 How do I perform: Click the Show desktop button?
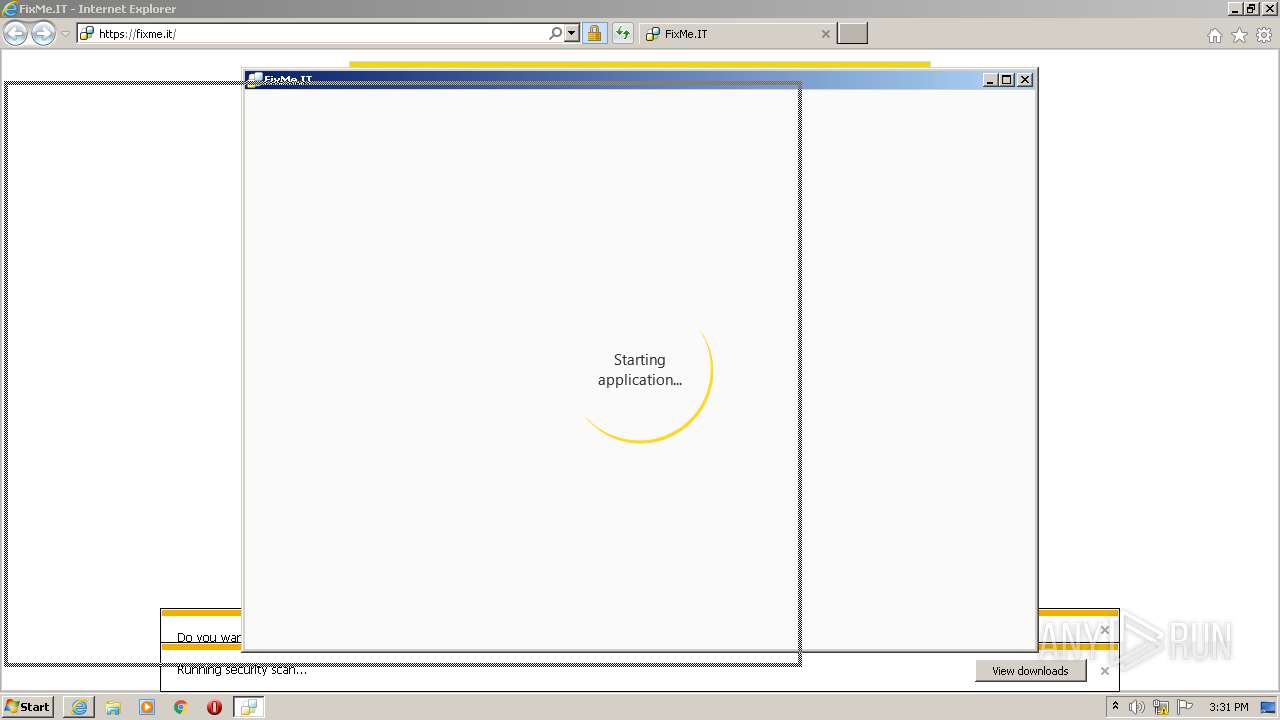1269,707
